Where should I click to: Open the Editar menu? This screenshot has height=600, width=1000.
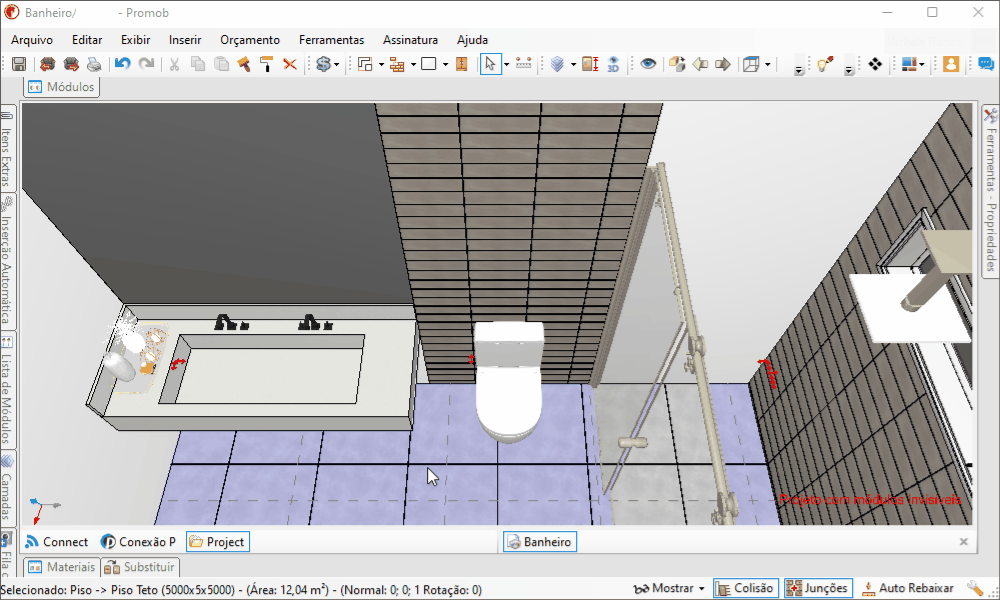point(87,40)
